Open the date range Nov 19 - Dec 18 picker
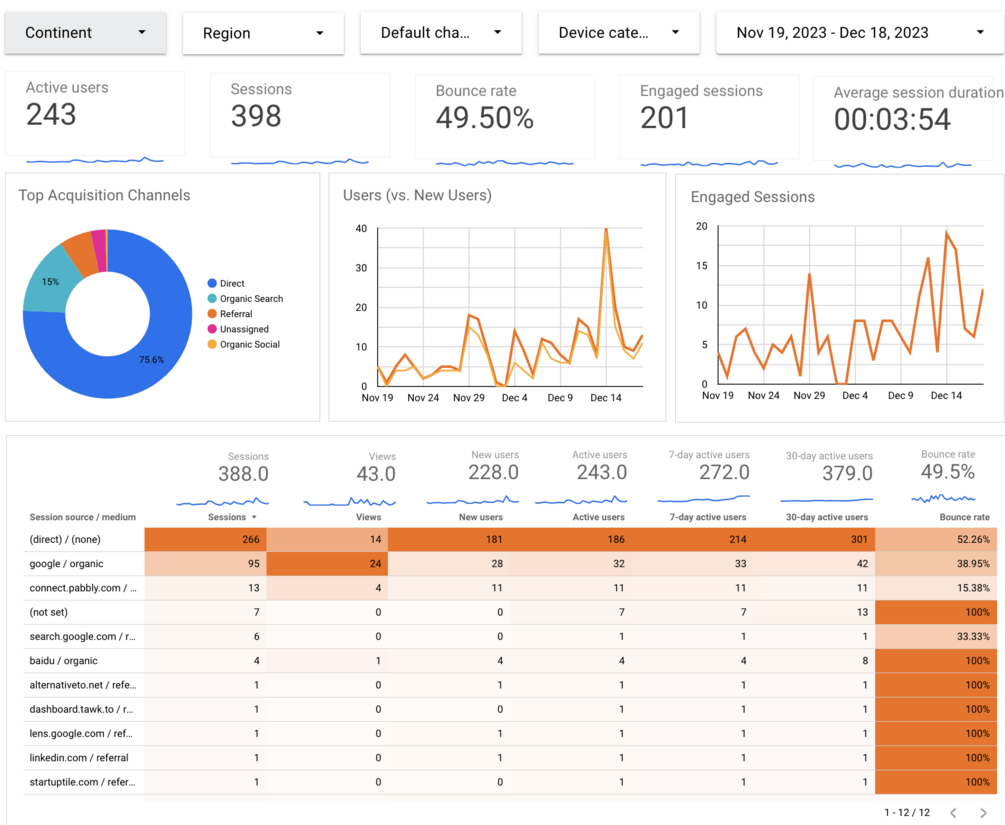The height and width of the screenshot is (825, 1005). 860,33
